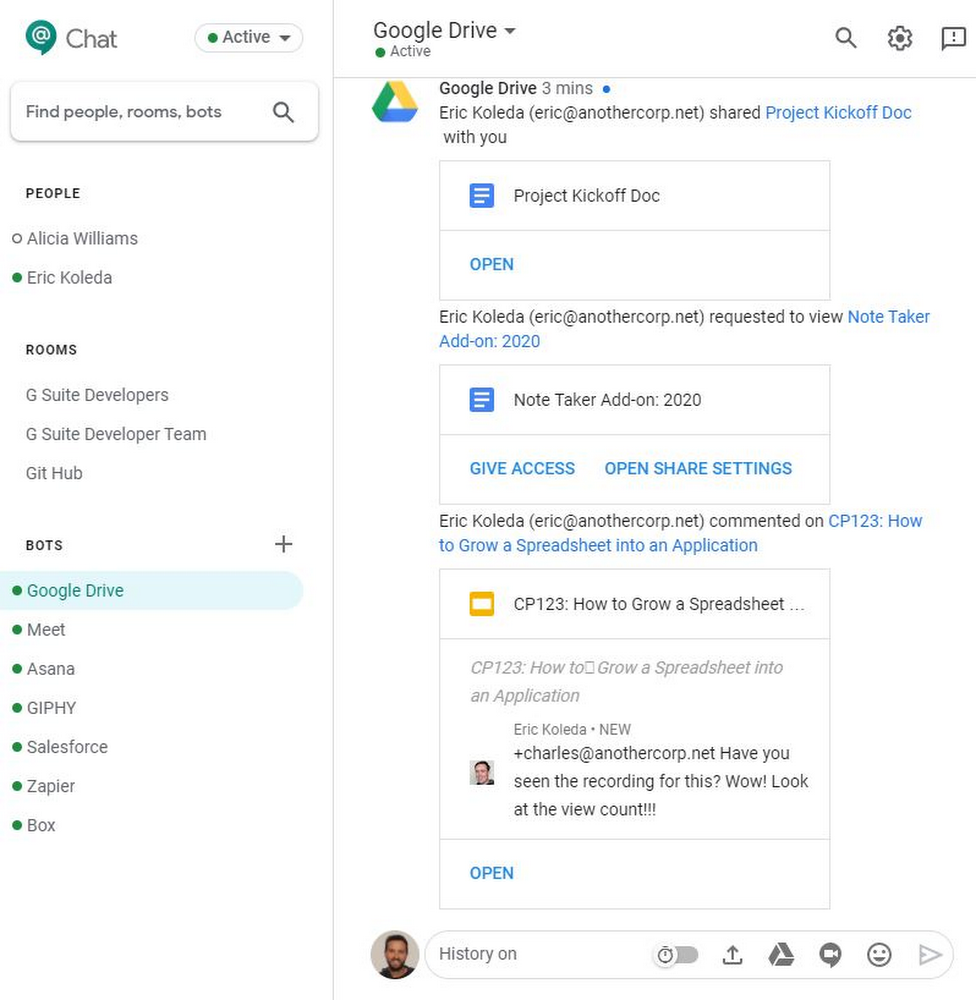Click the Google Chat logo icon
Viewport: 976px width, 1000px height.
(41, 37)
